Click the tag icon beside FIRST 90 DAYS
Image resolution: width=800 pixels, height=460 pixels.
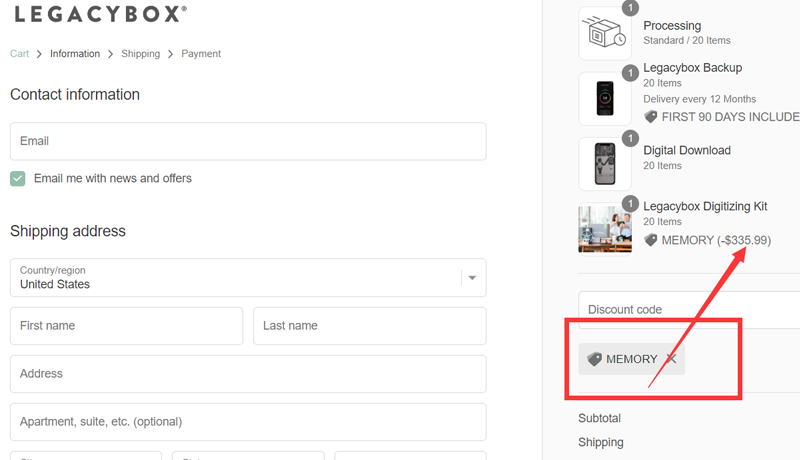pyautogui.click(x=651, y=116)
